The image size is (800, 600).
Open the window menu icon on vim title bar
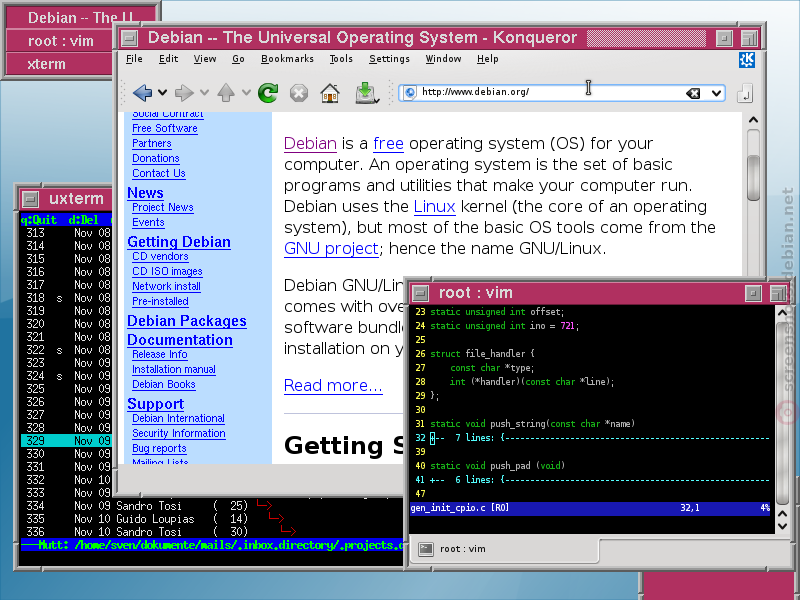420,293
